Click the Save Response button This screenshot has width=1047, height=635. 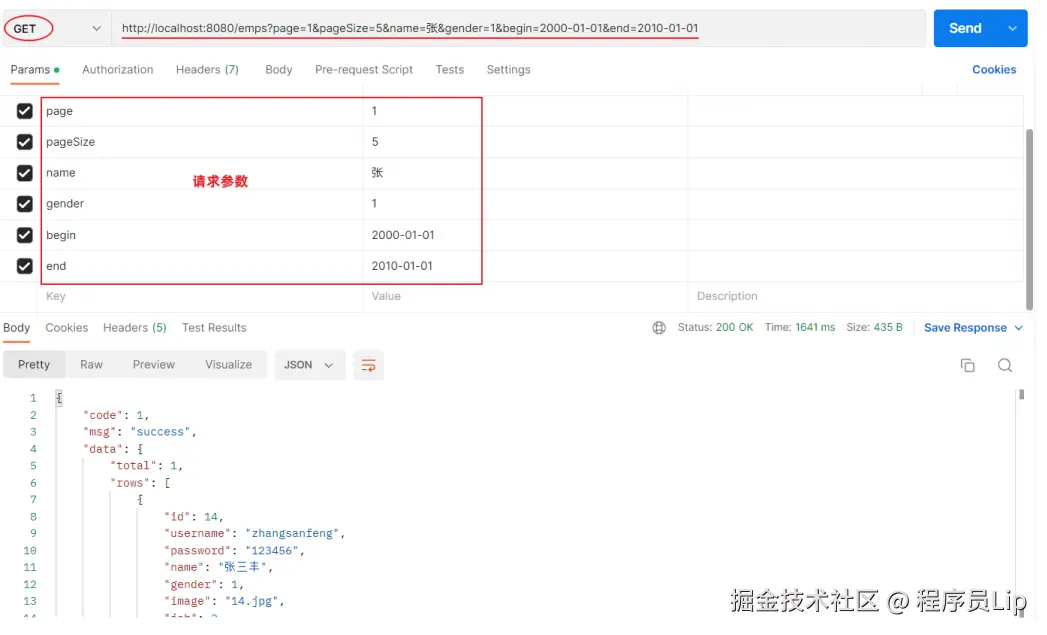click(x=966, y=328)
